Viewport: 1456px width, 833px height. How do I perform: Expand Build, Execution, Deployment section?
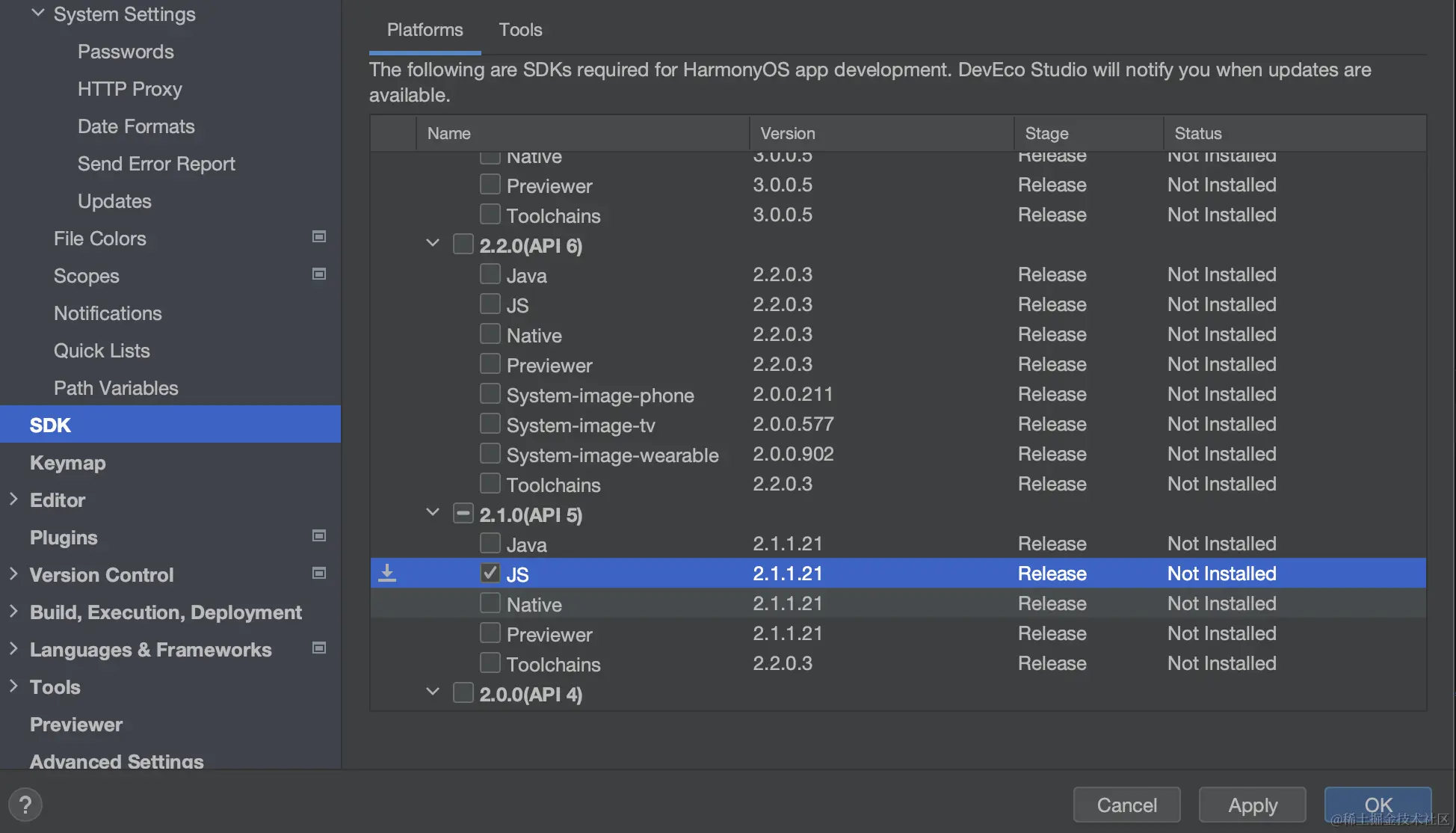tap(13, 612)
